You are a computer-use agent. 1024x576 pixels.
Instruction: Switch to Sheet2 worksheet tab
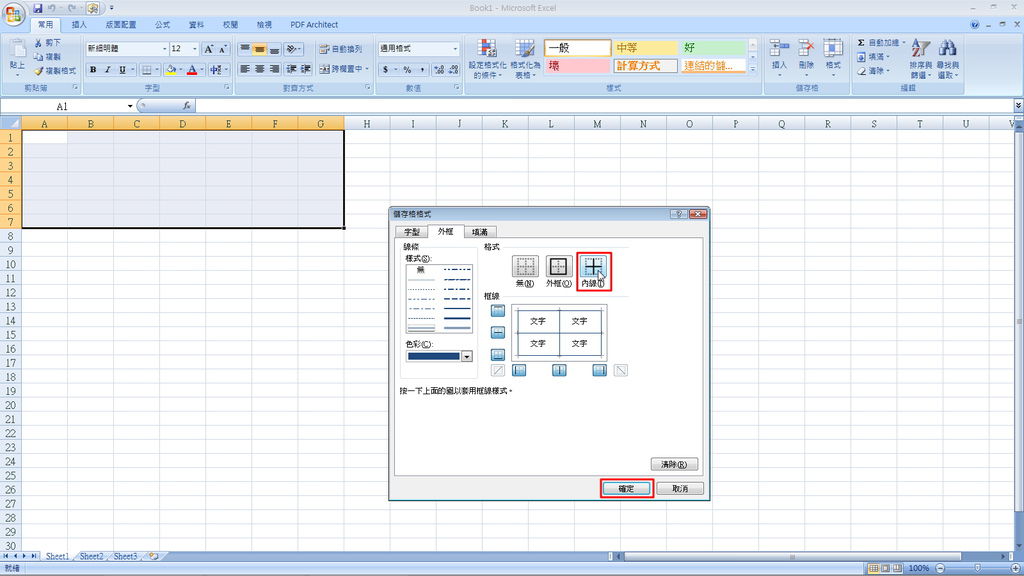coord(91,556)
